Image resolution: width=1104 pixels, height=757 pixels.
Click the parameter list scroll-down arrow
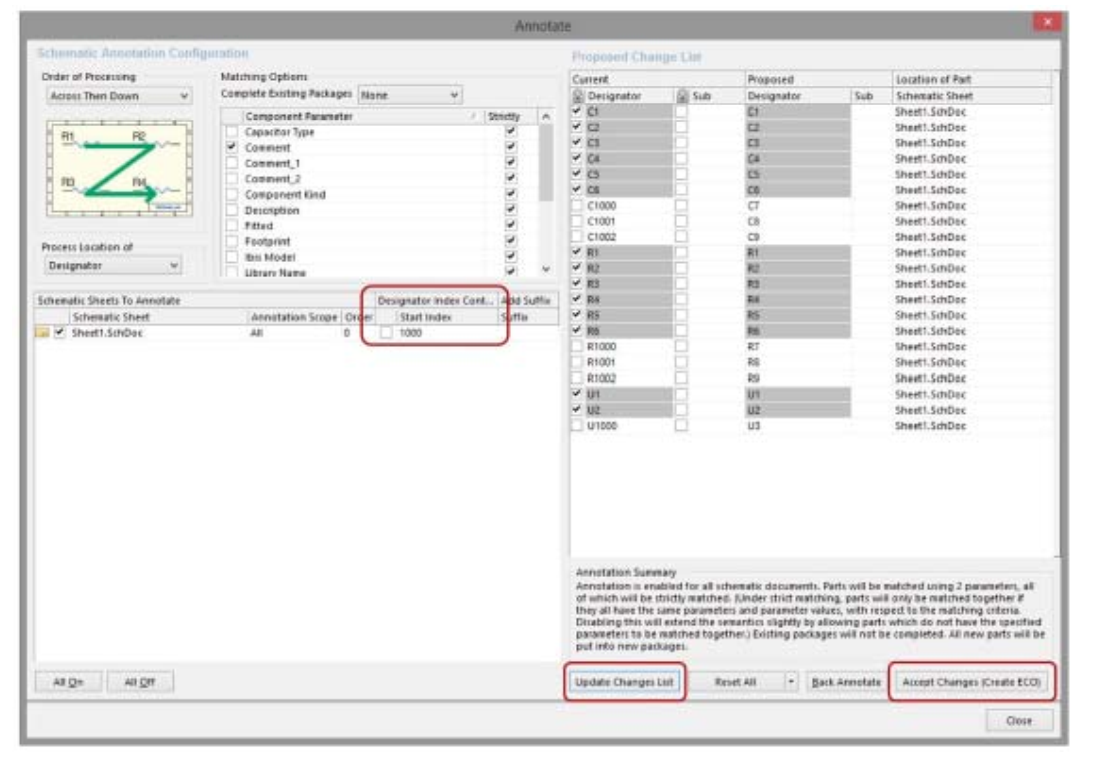point(546,269)
